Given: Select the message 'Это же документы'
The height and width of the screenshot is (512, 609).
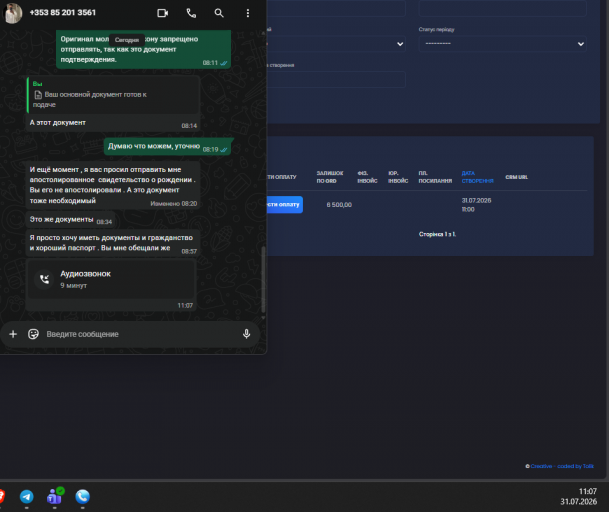Looking at the screenshot, I should (70, 220).
